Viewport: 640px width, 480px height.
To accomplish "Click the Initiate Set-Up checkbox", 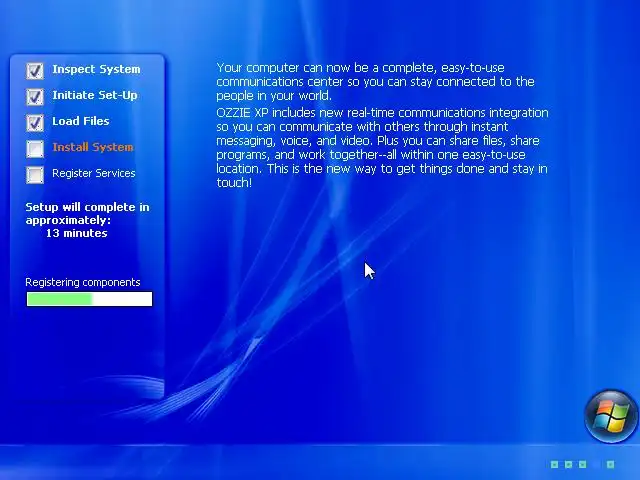I will click(x=35, y=97).
